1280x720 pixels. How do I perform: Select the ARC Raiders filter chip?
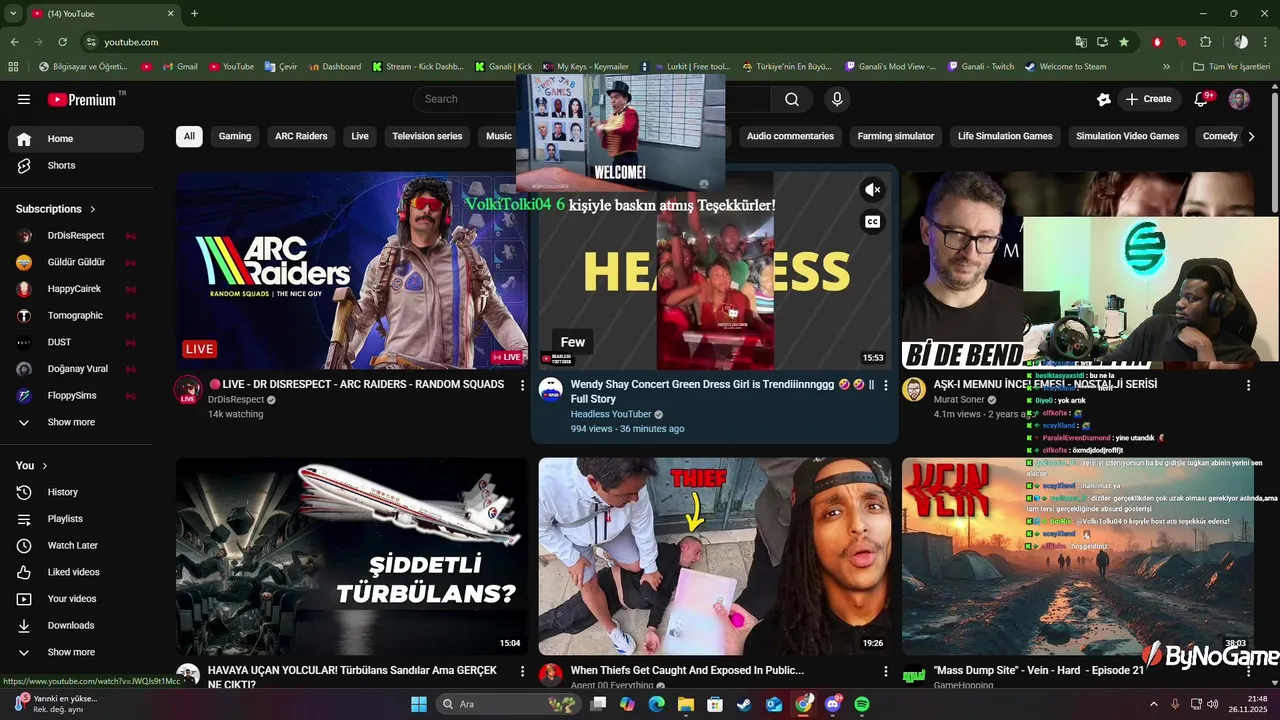tap(301, 136)
